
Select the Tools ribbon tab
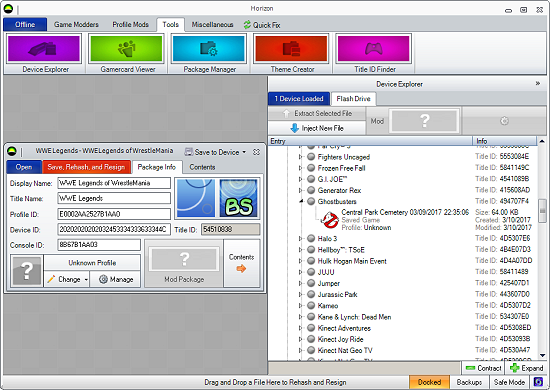[170, 25]
